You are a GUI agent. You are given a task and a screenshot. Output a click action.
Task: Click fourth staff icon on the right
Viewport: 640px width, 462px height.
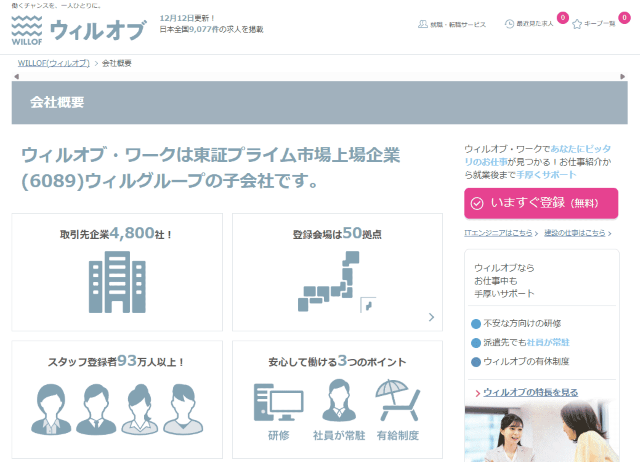point(183,409)
